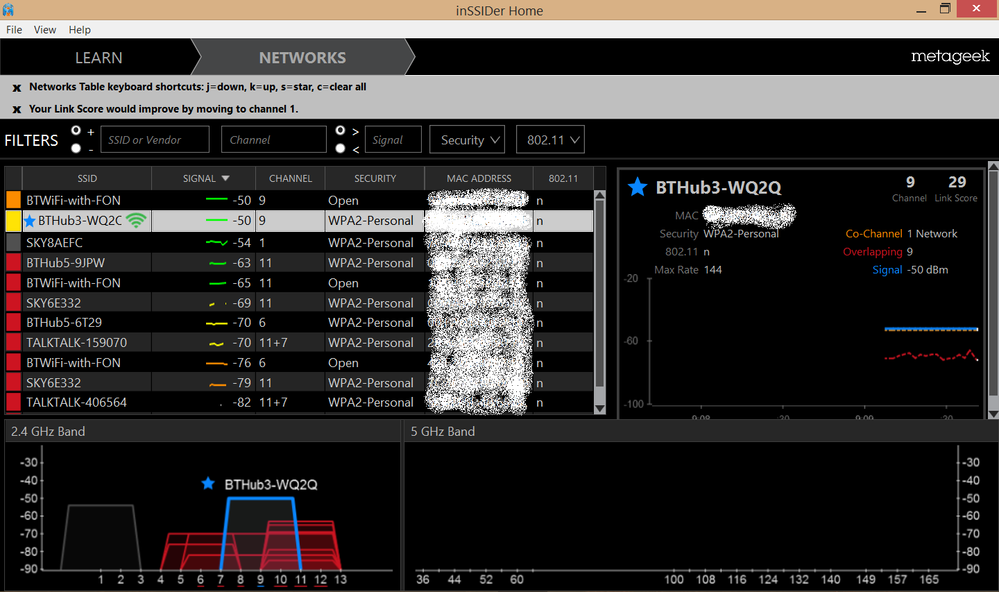Select the BTHub5-9JPW network row

299,263
